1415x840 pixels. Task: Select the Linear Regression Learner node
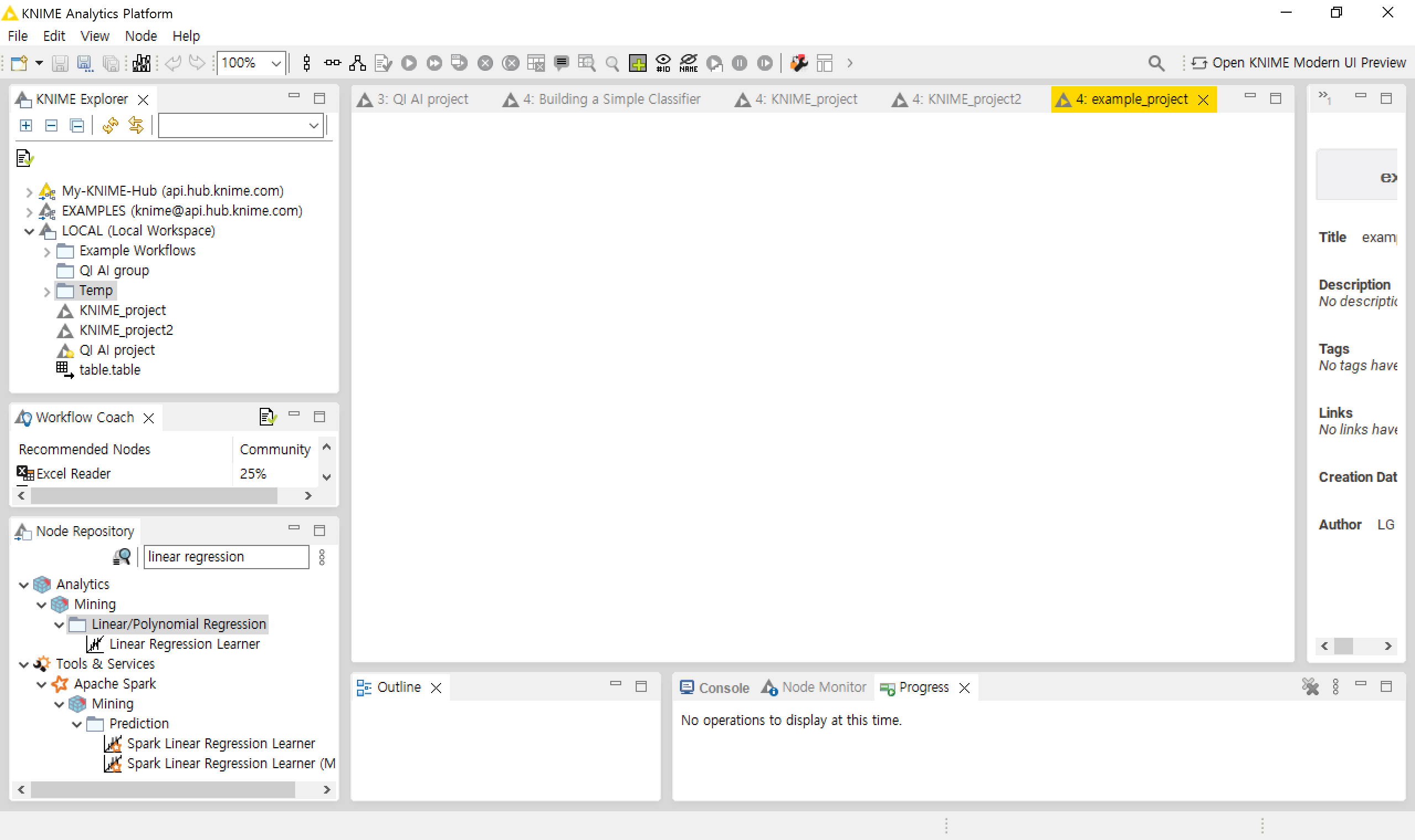click(184, 644)
